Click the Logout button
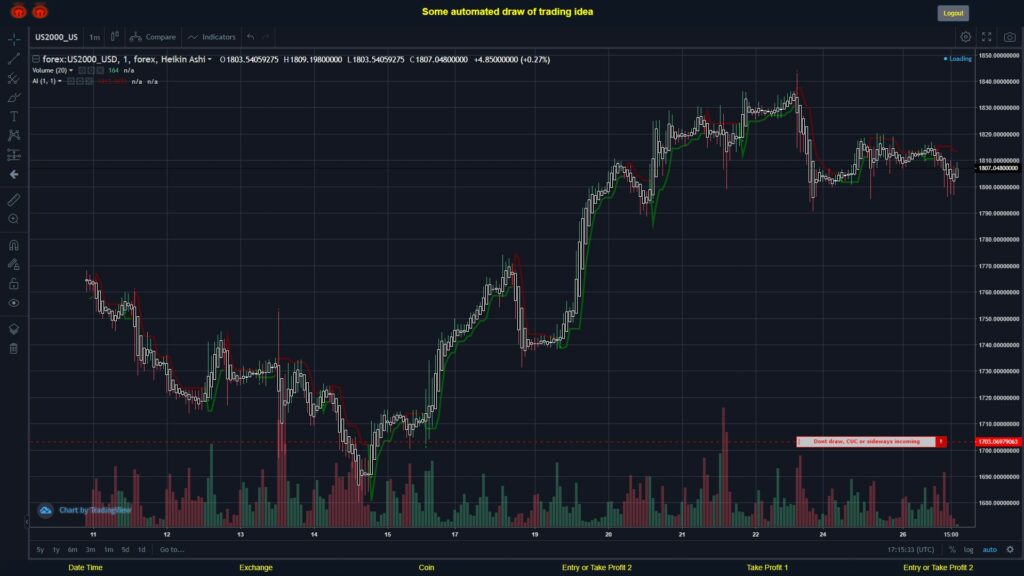The width and height of the screenshot is (1024, 576). tap(953, 13)
